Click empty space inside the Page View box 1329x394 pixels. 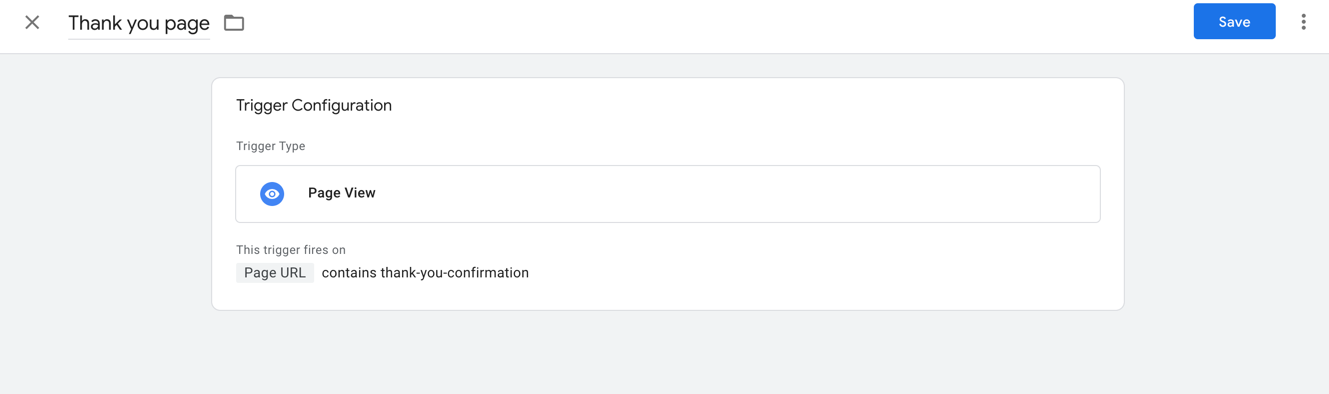(740, 194)
